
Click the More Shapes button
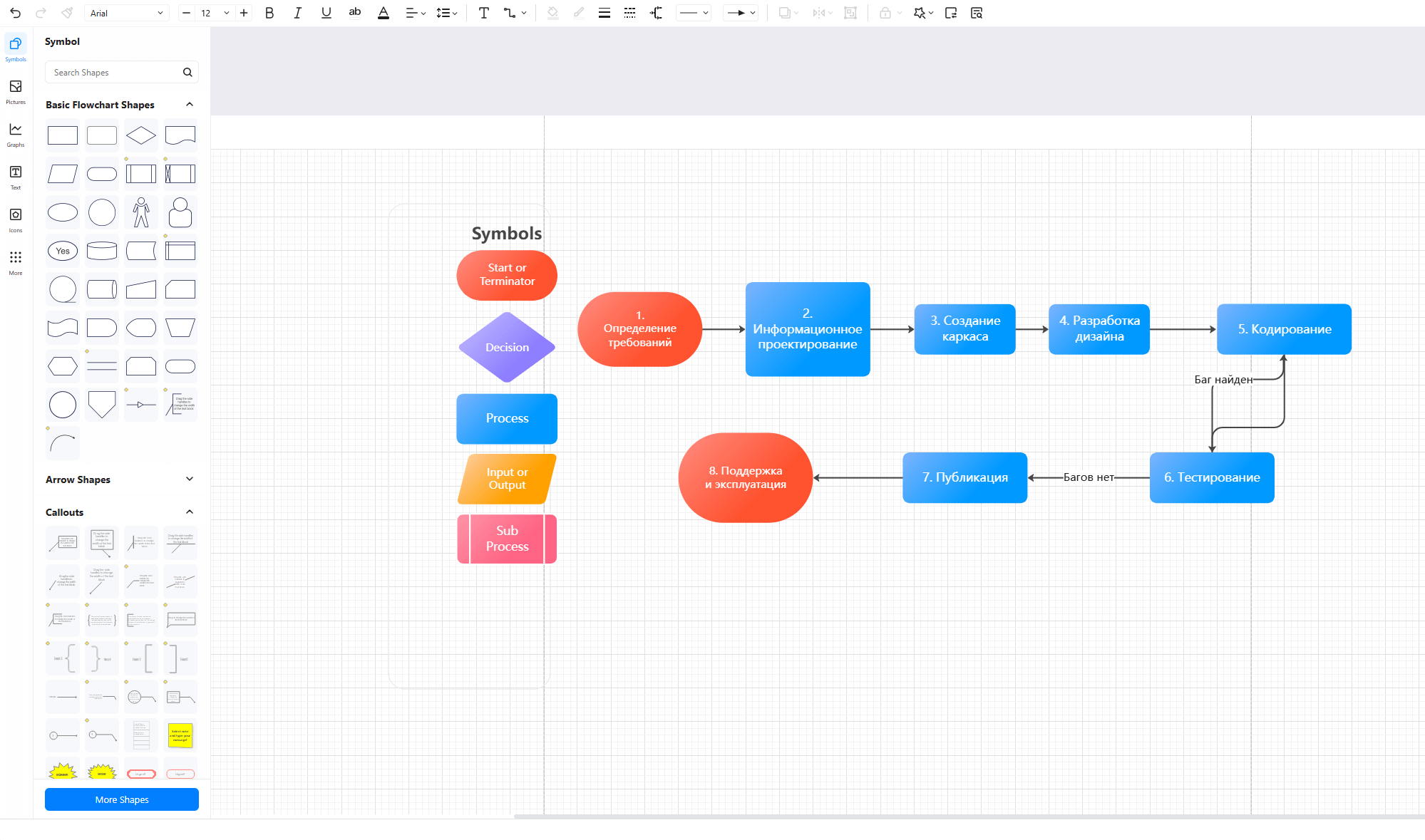click(x=122, y=799)
